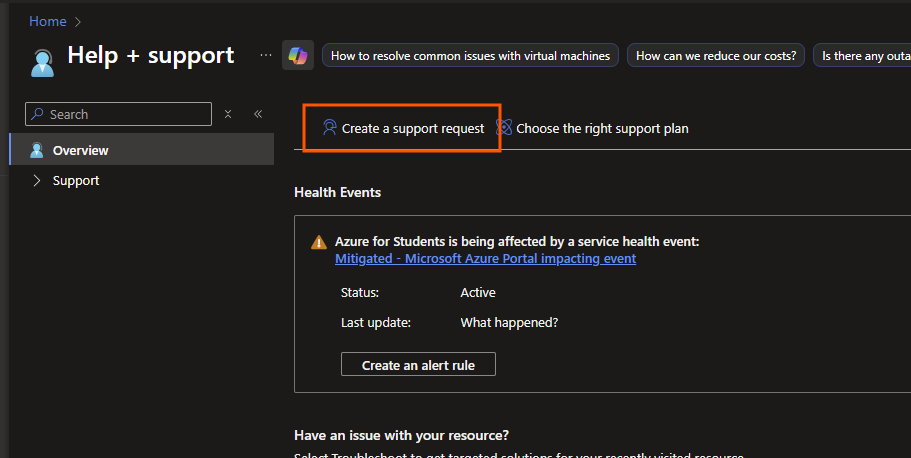Click Create a support request

pyautogui.click(x=403, y=128)
